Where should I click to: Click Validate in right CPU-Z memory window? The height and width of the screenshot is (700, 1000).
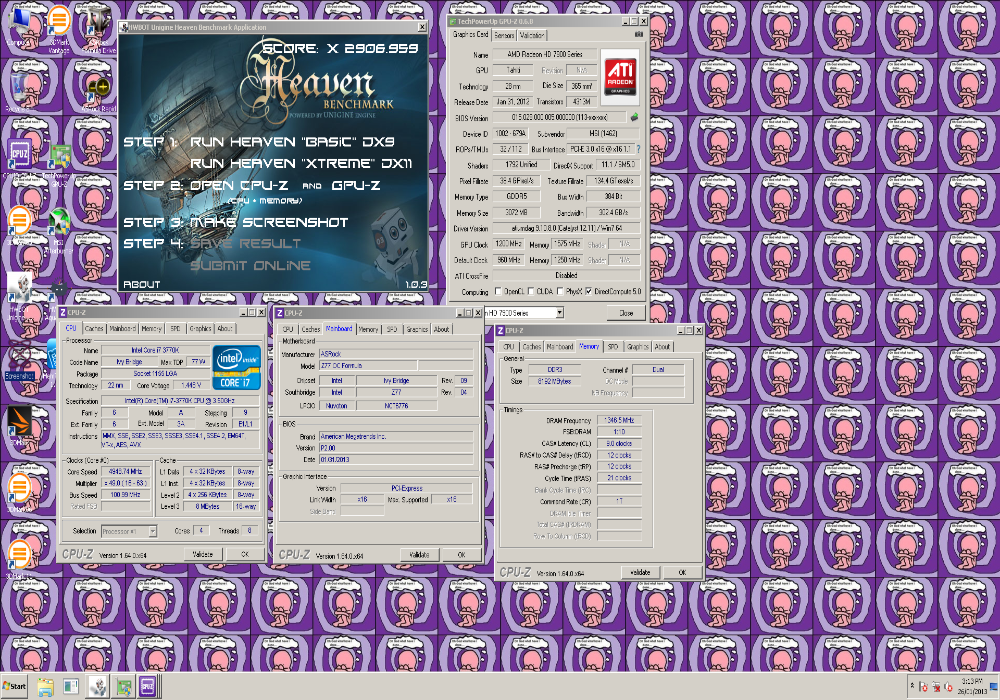pos(640,572)
